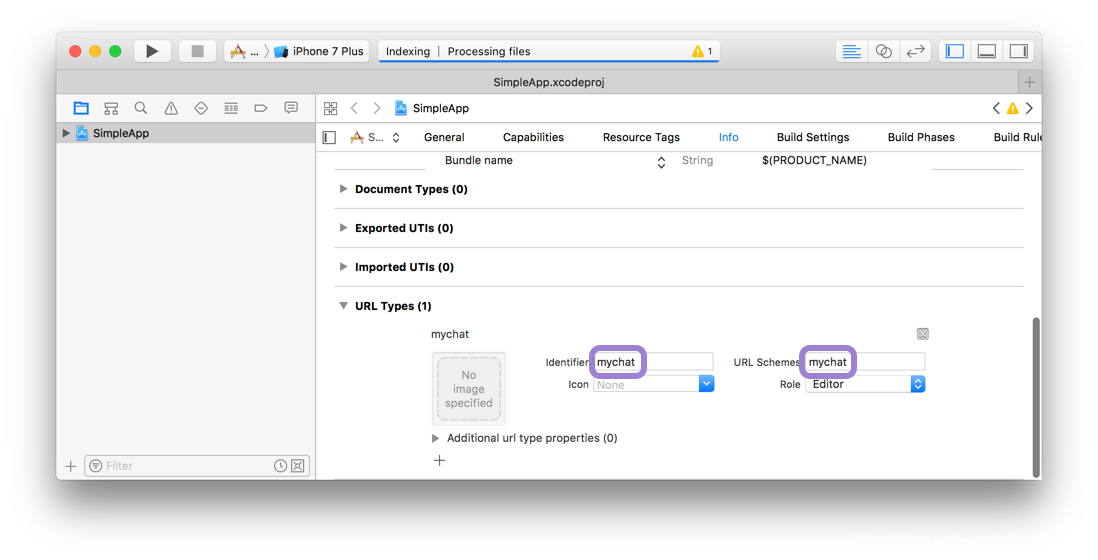Expand the Exported UTIs section
Image resolution: width=1098 pixels, height=560 pixels.
coord(343,228)
